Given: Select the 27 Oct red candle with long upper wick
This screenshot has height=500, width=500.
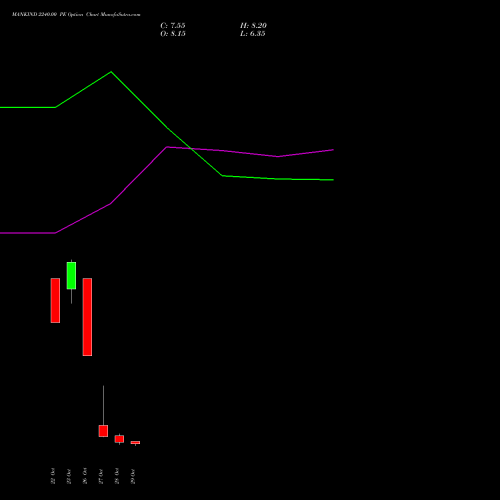Looking at the screenshot, I should [103, 431].
